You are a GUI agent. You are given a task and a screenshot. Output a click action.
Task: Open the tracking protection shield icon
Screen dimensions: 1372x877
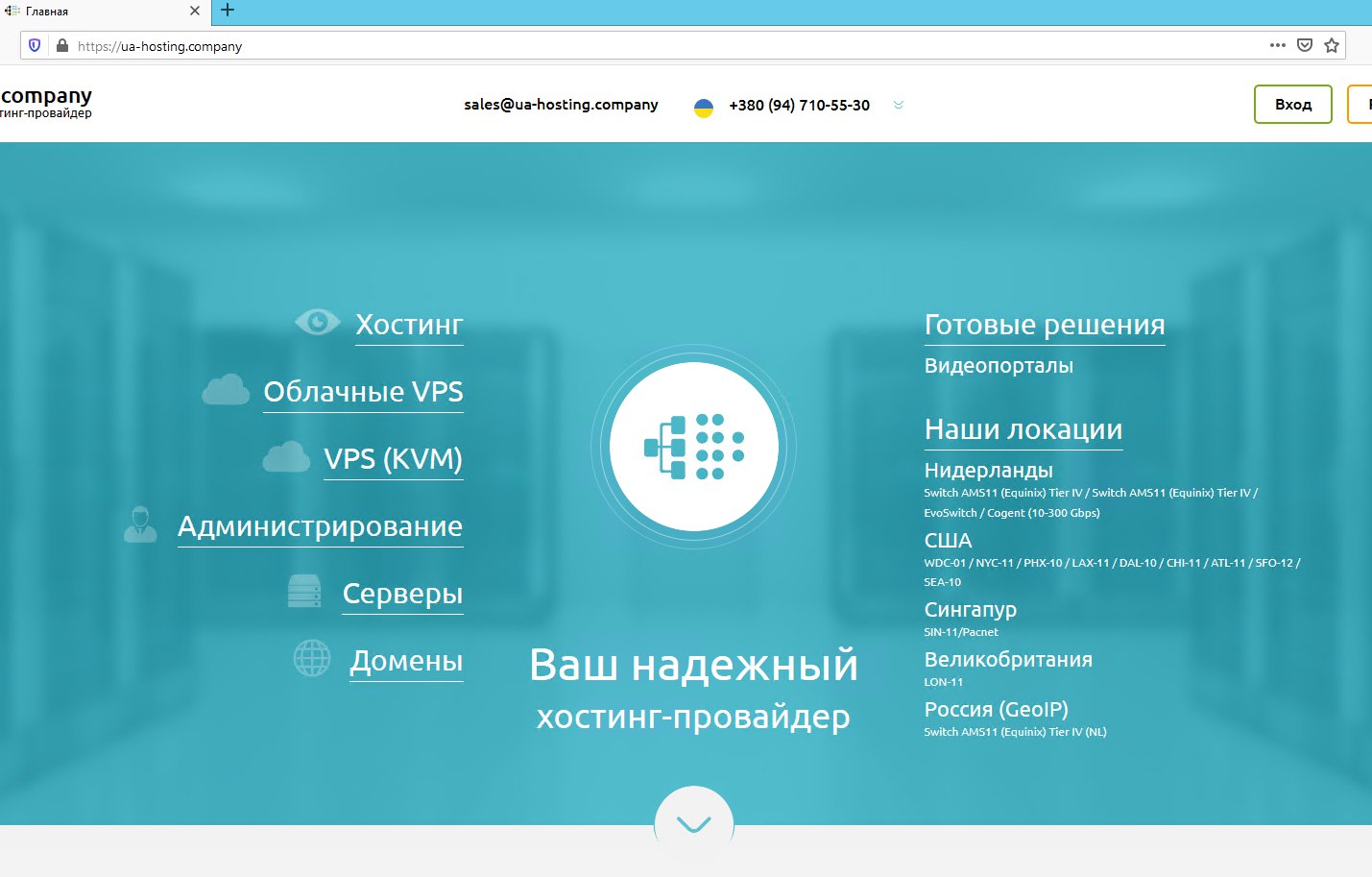coord(35,45)
